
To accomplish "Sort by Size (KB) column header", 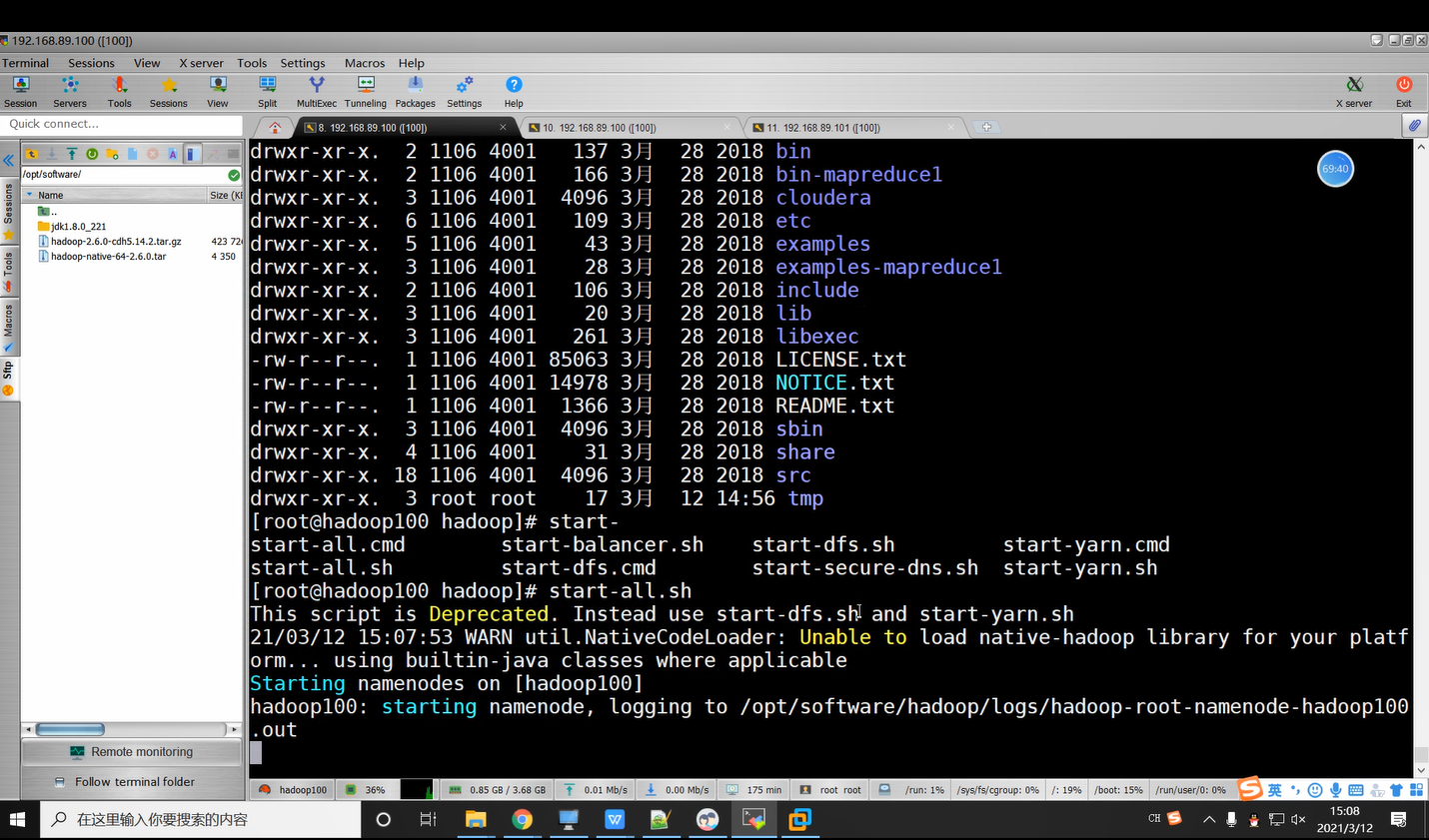I will (225, 195).
